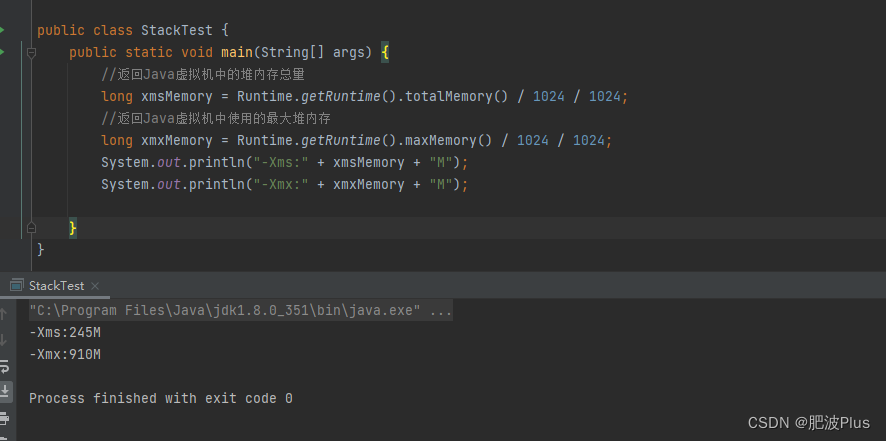
Task: Click xmsMemory in its long declaration
Action: (176, 97)
